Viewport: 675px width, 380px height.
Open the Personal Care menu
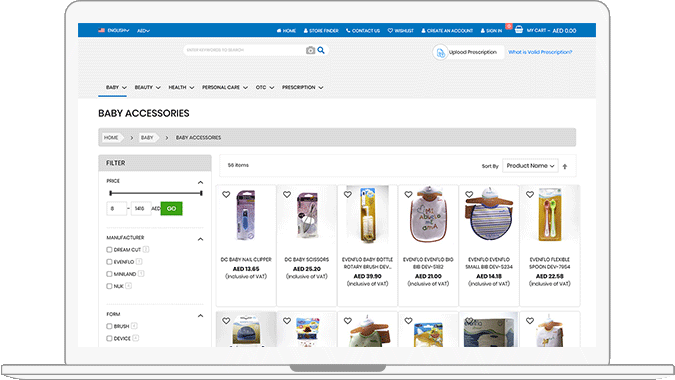pyautogui.click(x=225, y=87)
